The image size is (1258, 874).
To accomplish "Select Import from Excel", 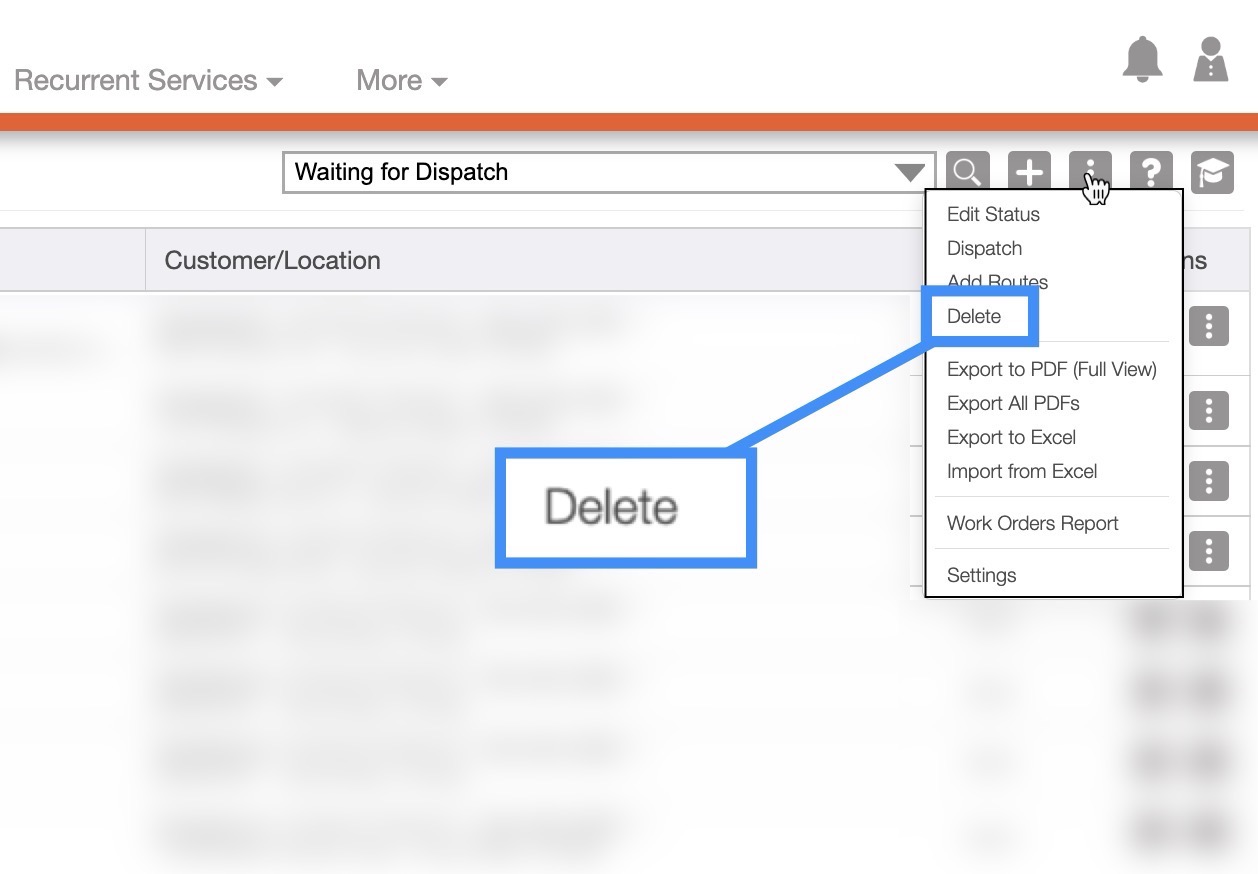I will (1022, 471).
